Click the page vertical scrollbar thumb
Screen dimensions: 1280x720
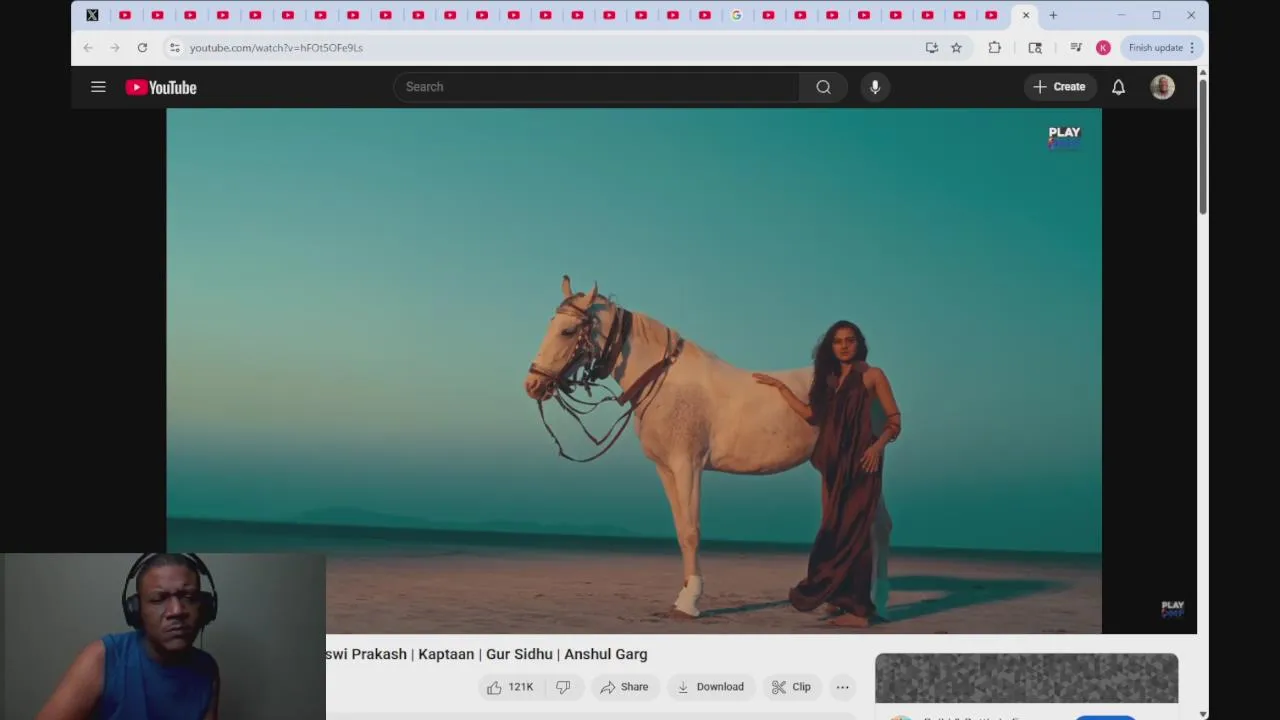(1203, 145)
